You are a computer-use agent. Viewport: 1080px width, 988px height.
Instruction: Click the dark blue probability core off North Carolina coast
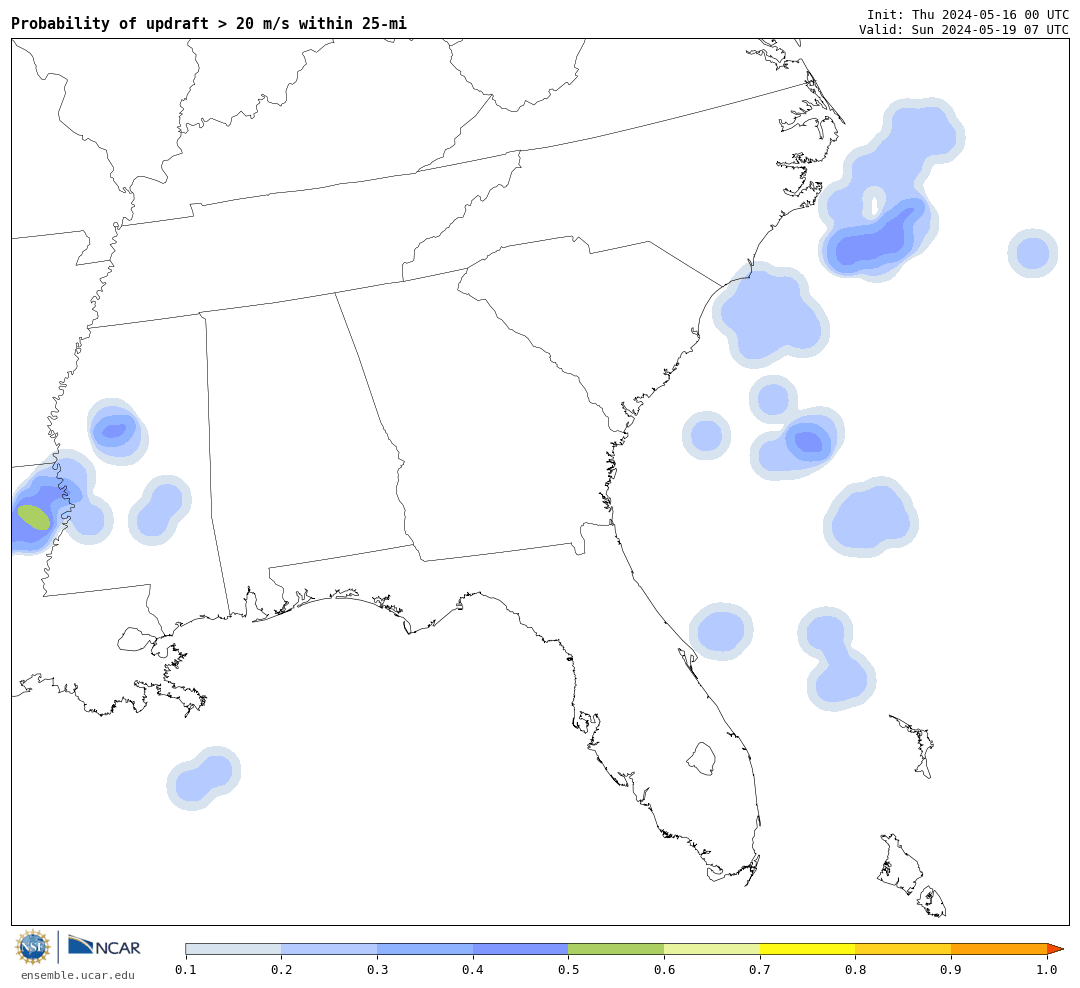[x=876, y=239]
